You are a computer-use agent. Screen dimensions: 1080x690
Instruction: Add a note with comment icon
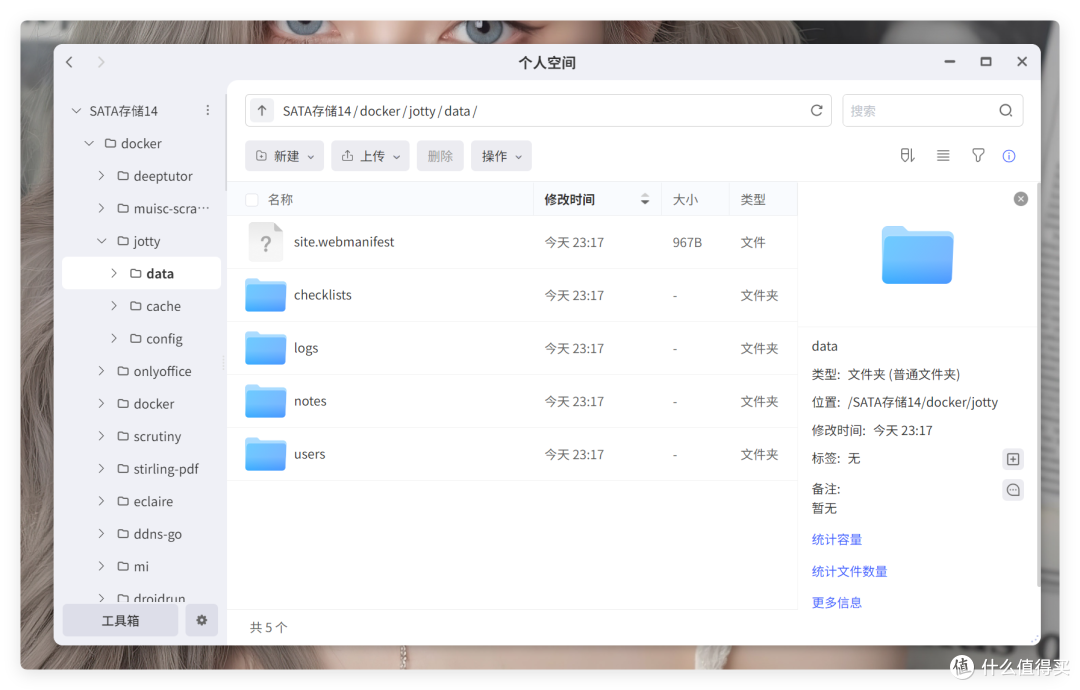1012,490
